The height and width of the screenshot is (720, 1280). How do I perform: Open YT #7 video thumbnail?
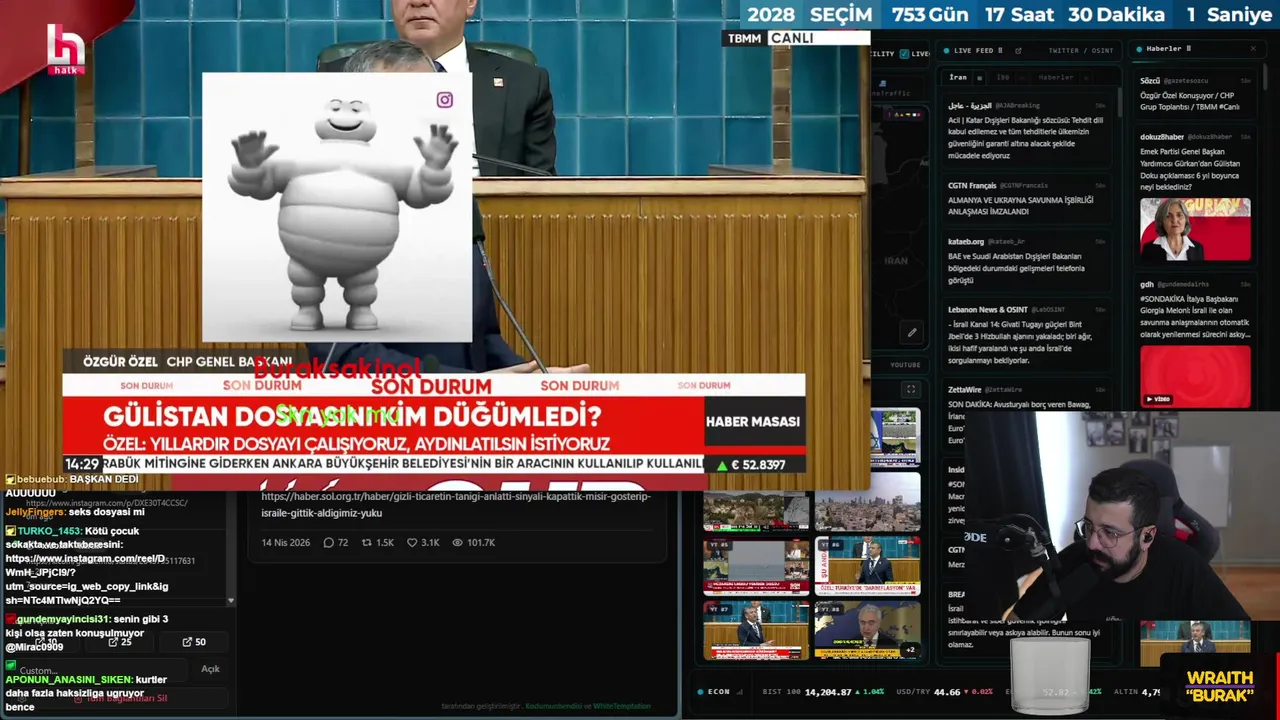(756, 630)
